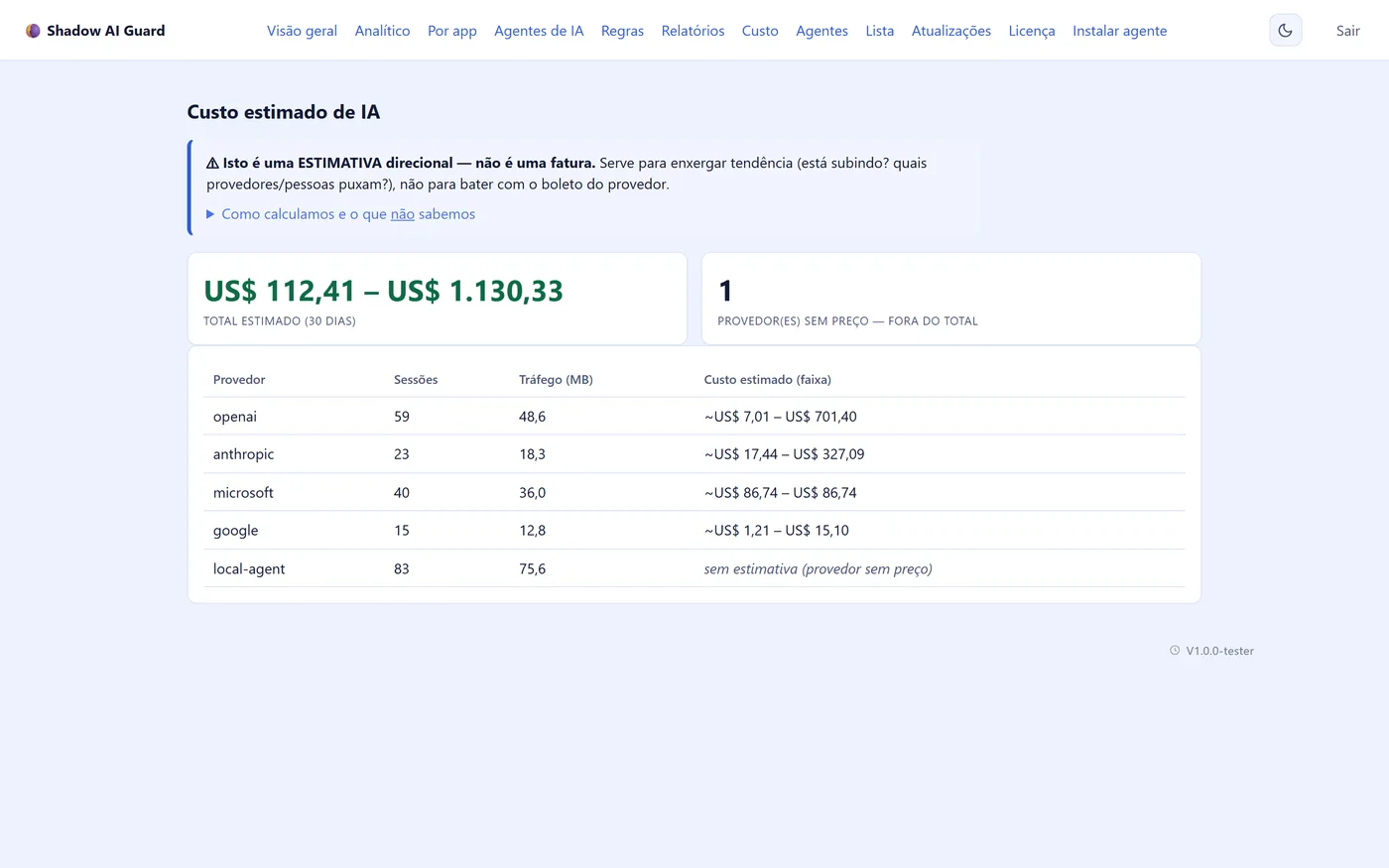Click the Tráfego (MB) column header
The image size is (1389, 868).
click(556, 380)
